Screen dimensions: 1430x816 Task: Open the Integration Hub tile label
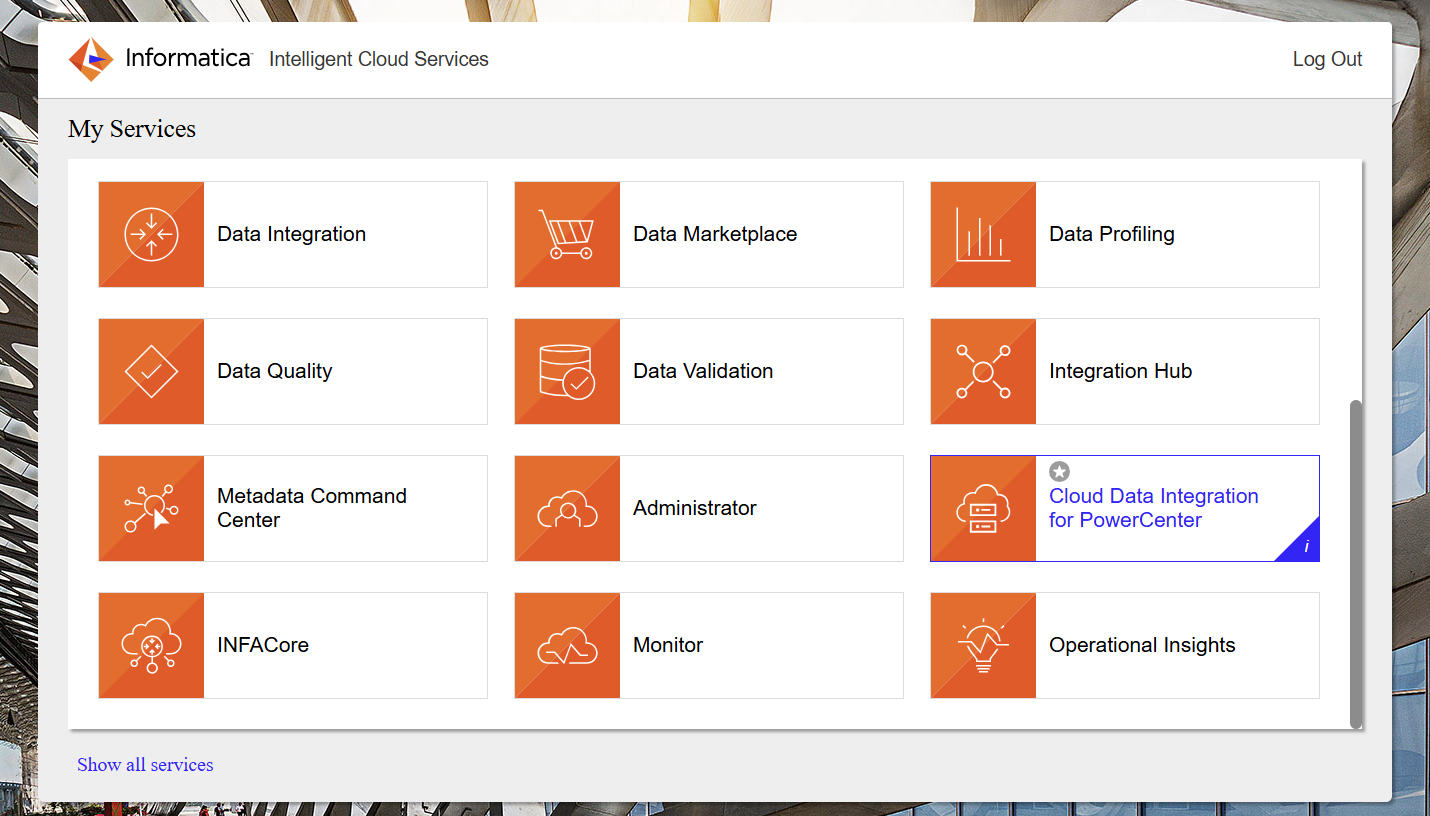pyautogui.click(x=1120, y=371)
